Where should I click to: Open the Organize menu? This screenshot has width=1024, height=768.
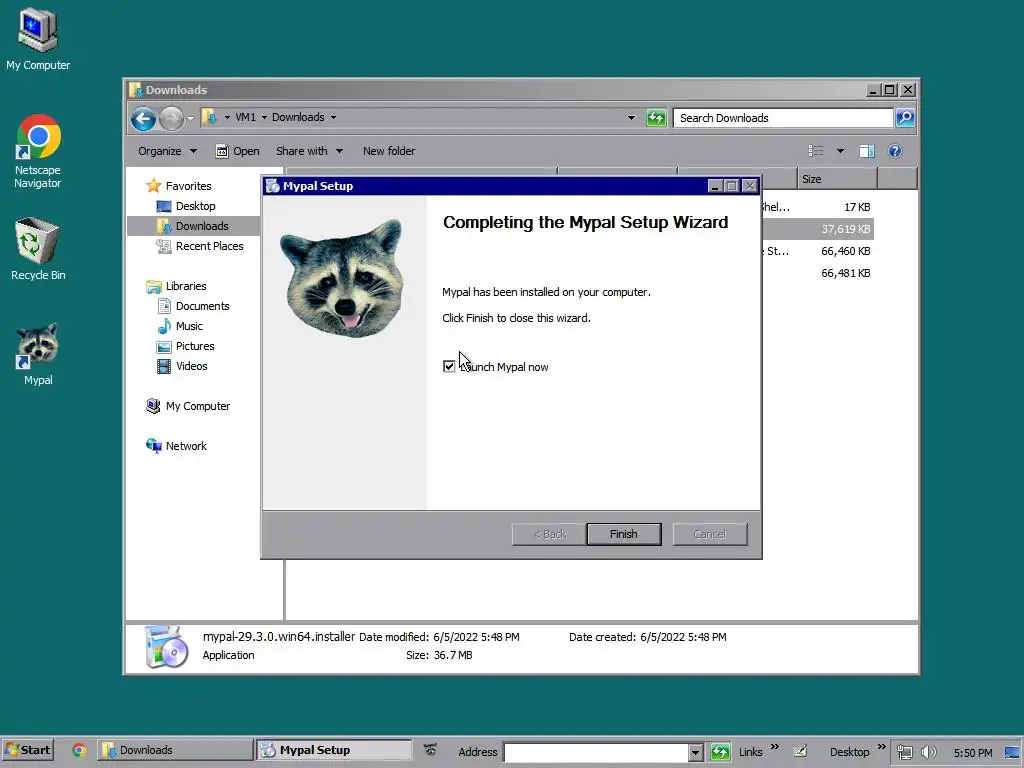(x=167, y=151)
